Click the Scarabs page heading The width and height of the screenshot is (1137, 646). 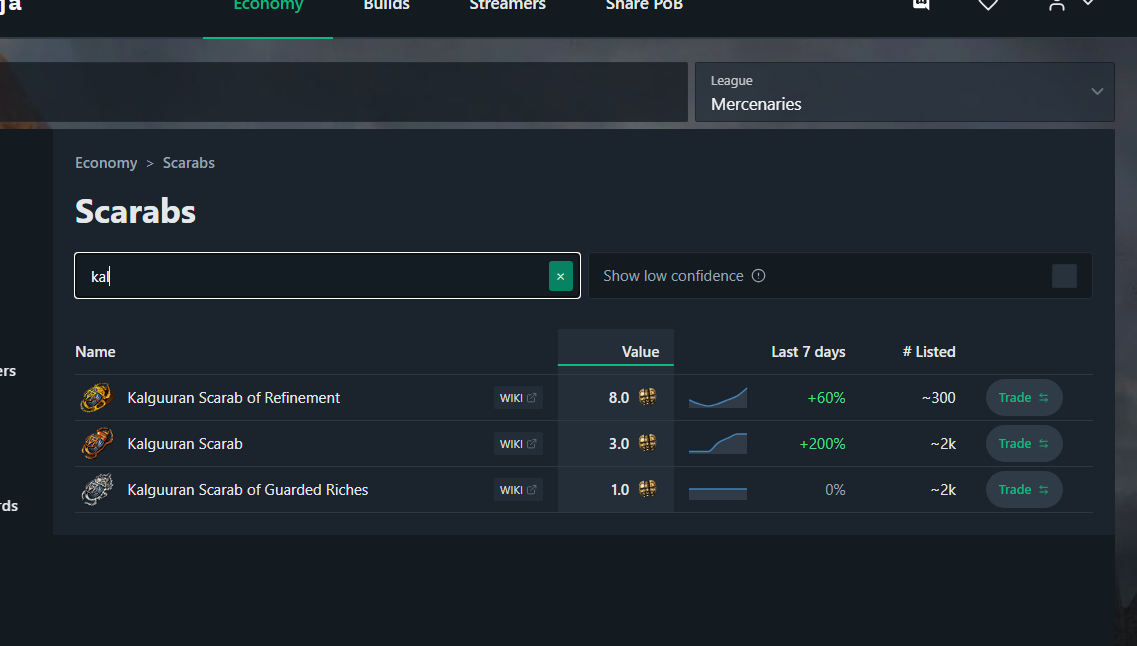(136, 212)
